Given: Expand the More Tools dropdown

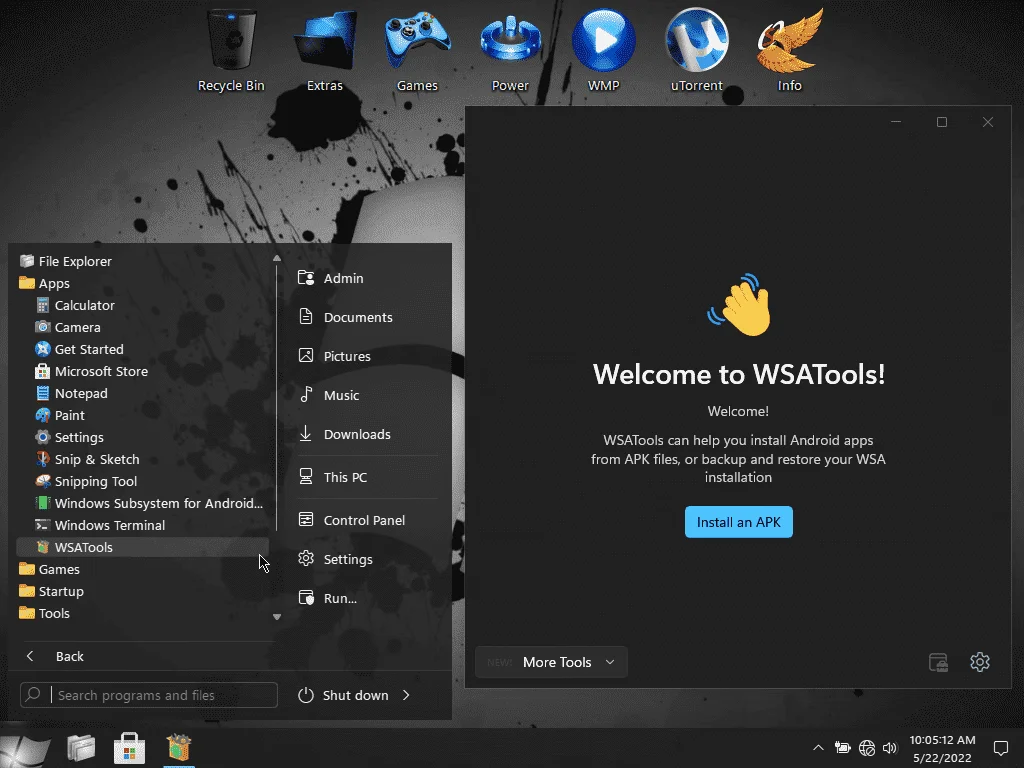Looking at the screenshot, I should point(551,662).
